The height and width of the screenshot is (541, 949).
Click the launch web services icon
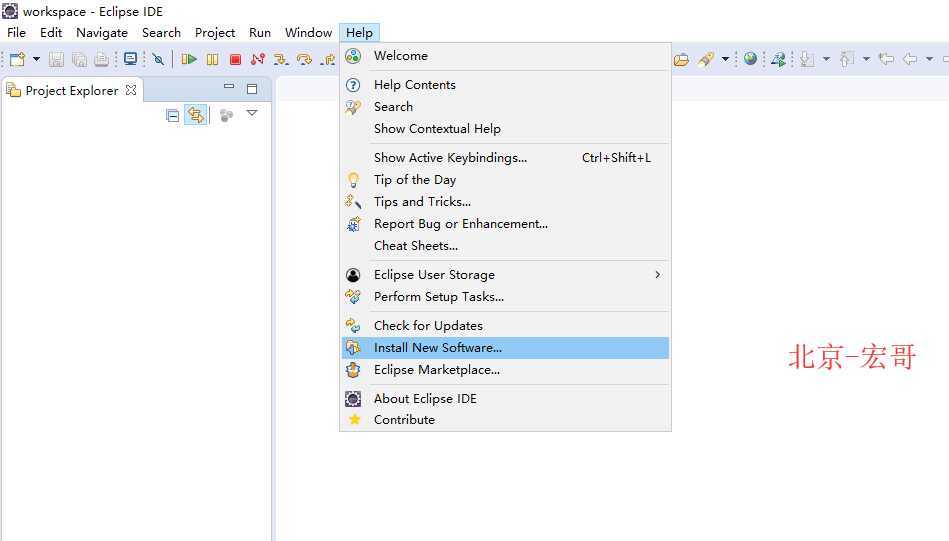pos(778,59)
